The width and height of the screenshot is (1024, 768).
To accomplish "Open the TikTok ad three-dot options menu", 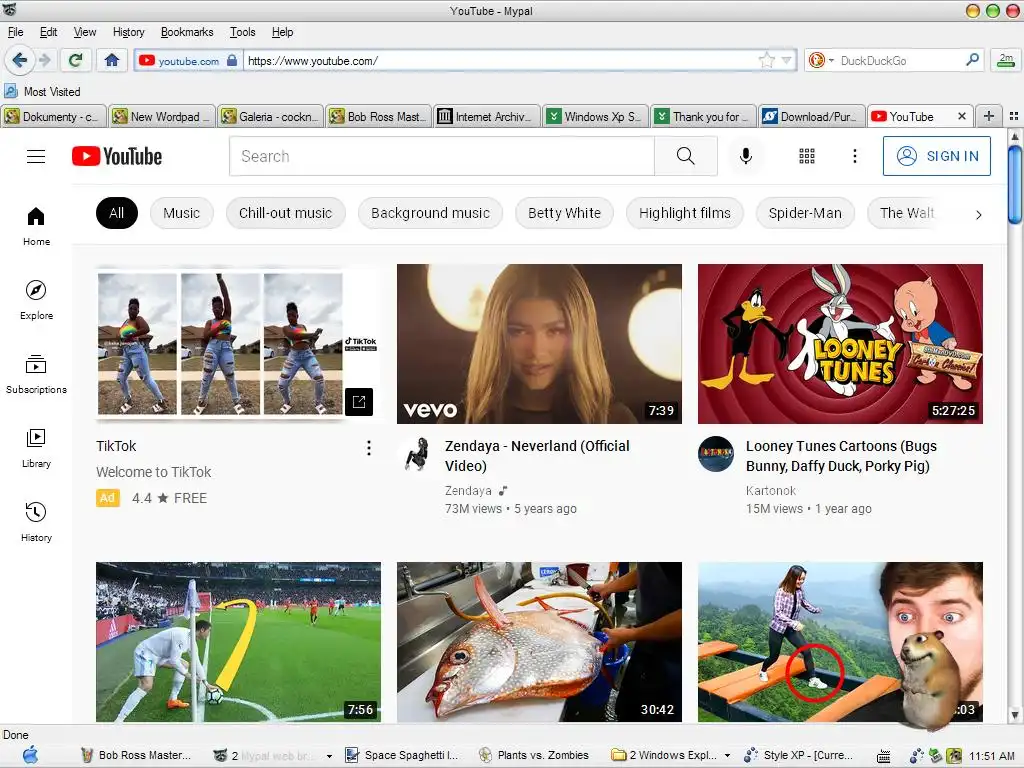I will tap(369, 448).
